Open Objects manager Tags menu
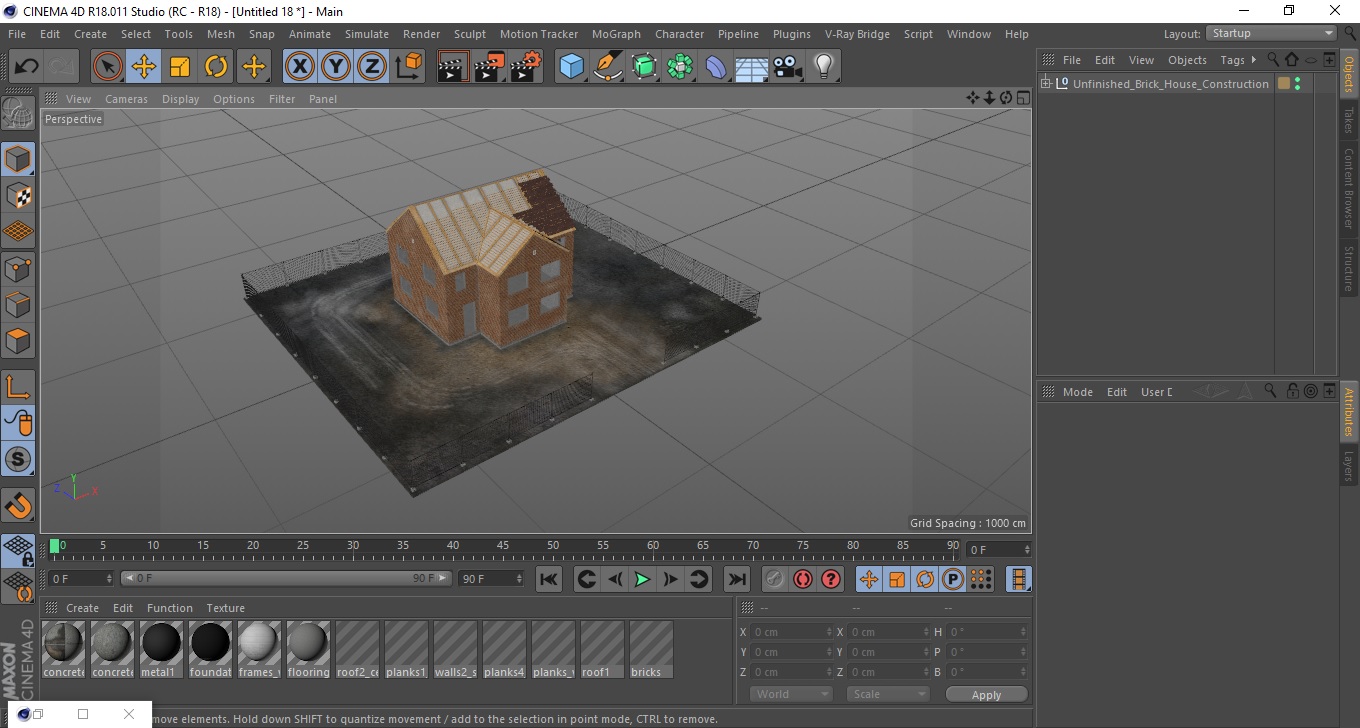The width and height of the screenshot is (1360, 728). [1233, 60]
